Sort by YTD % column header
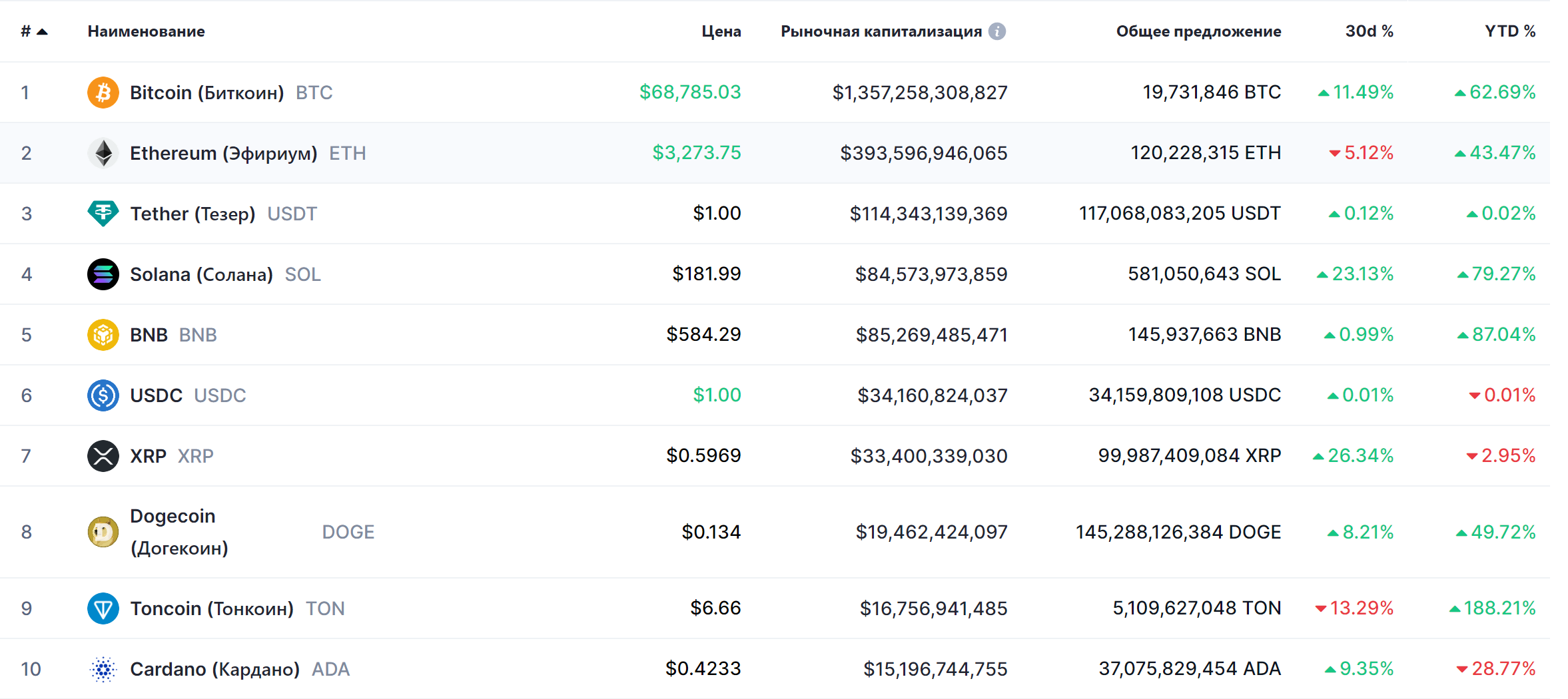Image resolution: width=1568 pixels, height=699 pixels. coord(1510,31)
